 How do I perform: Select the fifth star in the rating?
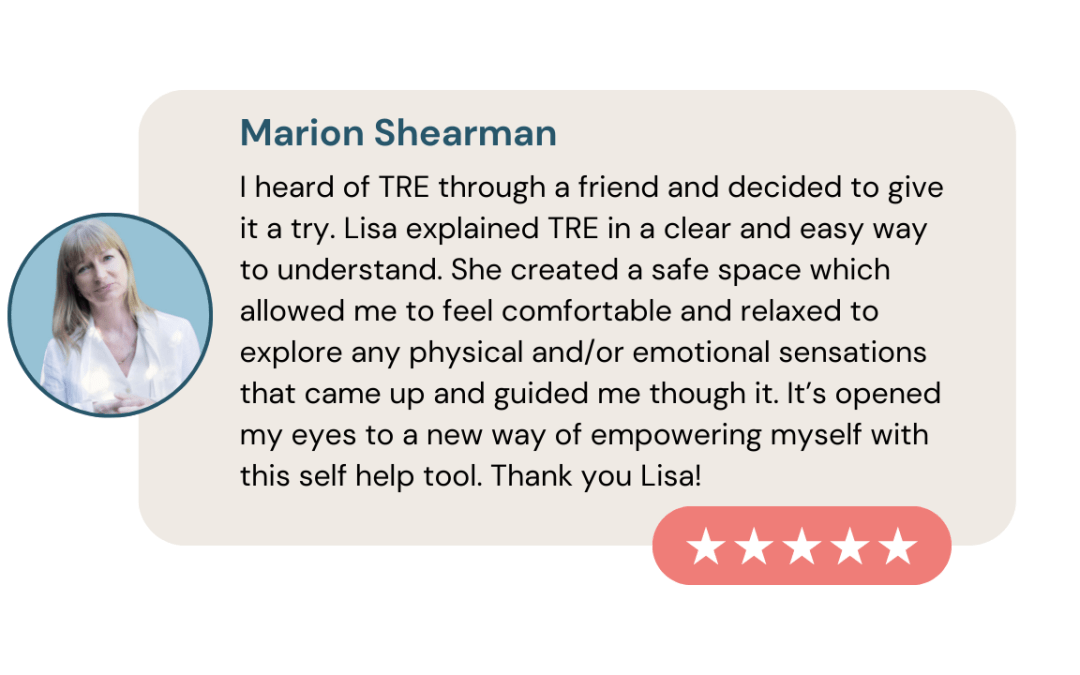[x=898, y=546]
